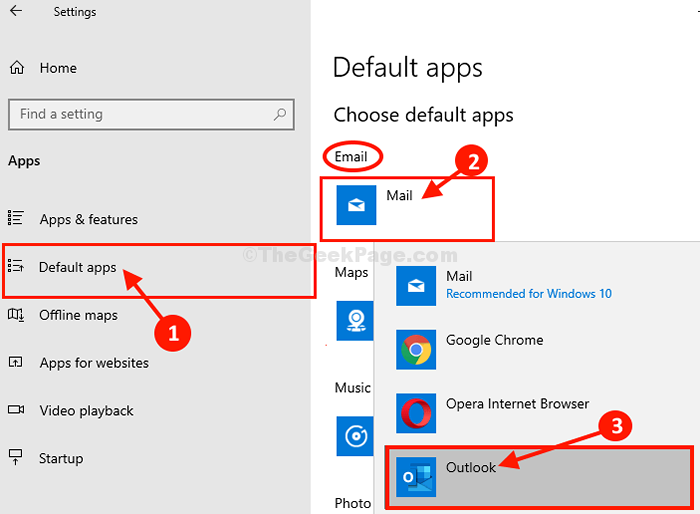Image resolution: width=700 pixels, height=514 pixels.
Task: Click the Groove Music app icon
Action: click(355, 436)
